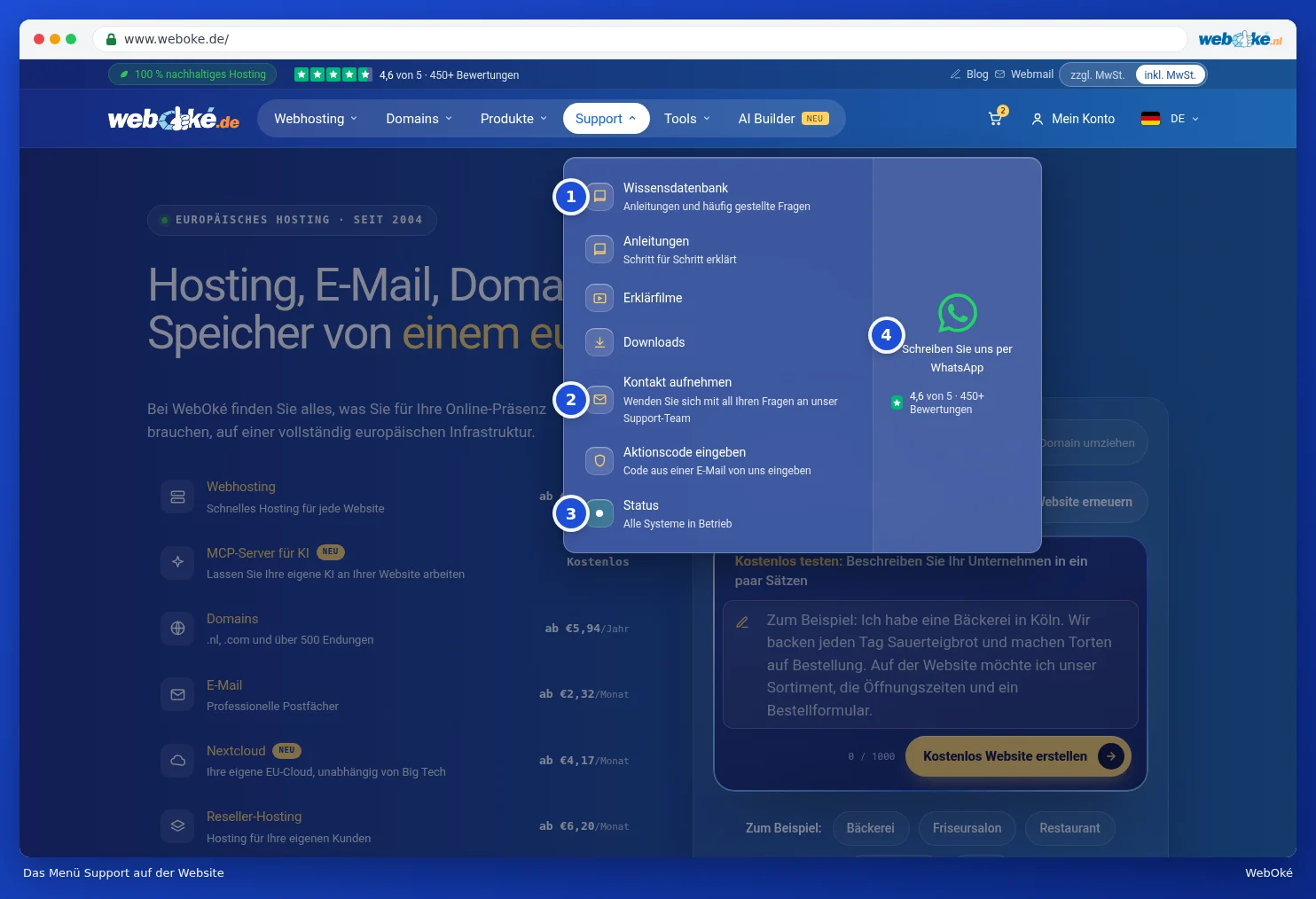Click the Friseursalon example chip
This screenshot has width=1316, height=899.
pyautogui.click(x=967, y=828)
